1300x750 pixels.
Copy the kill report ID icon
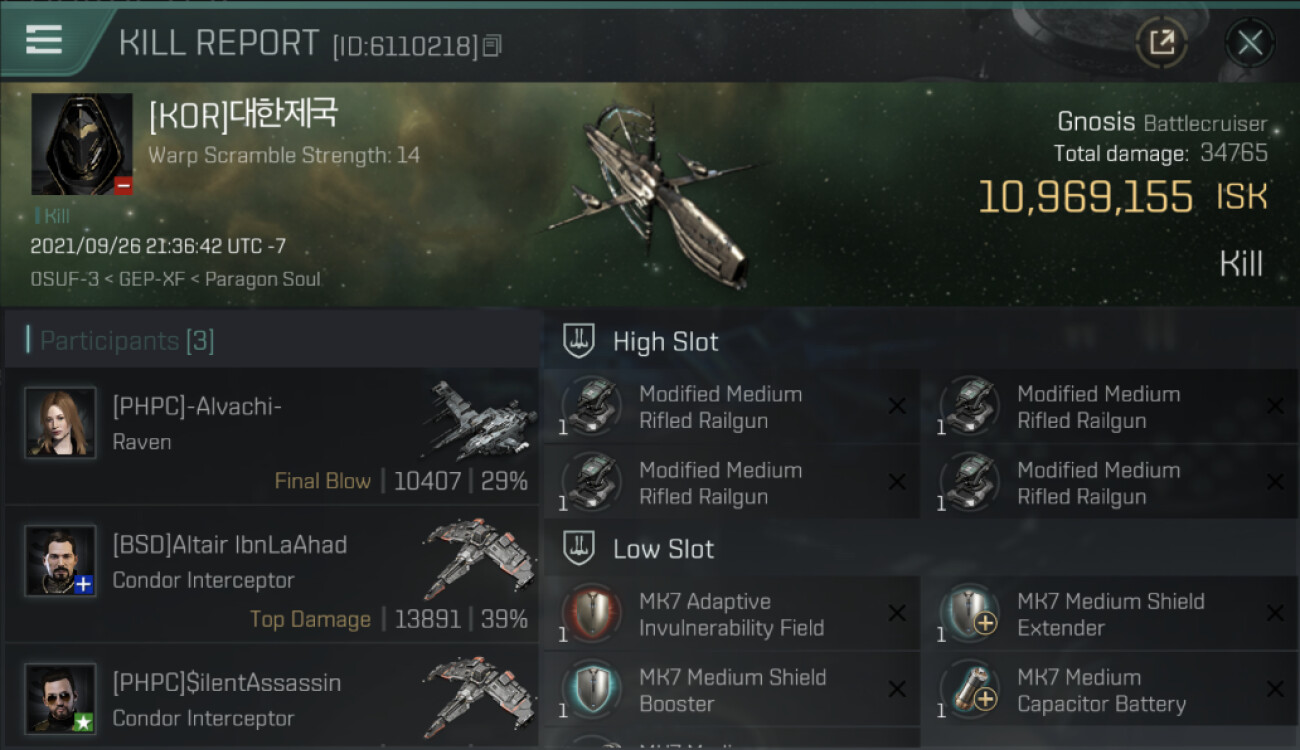coord(491,46)
